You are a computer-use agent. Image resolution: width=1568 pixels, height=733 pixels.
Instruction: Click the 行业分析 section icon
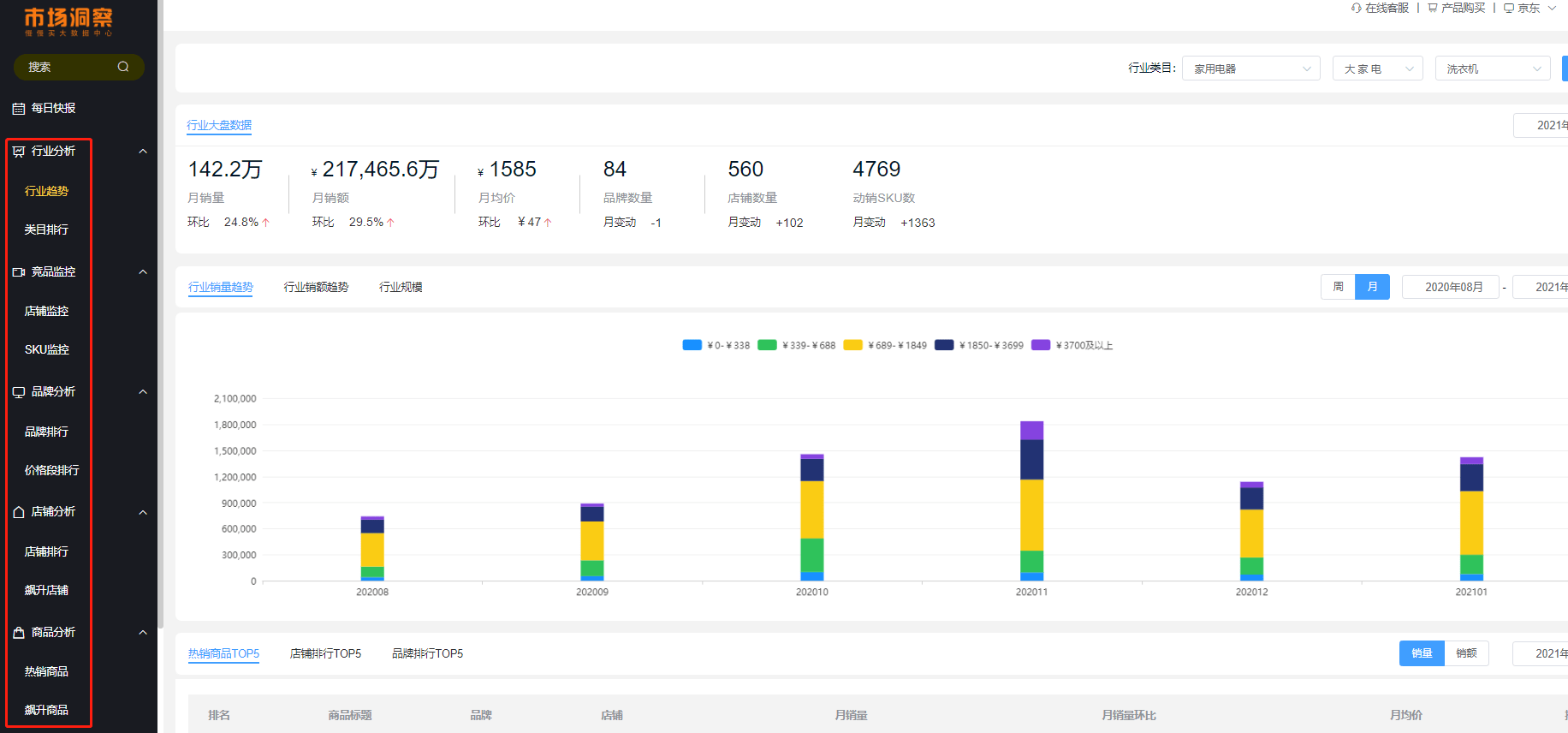[19, 152]
